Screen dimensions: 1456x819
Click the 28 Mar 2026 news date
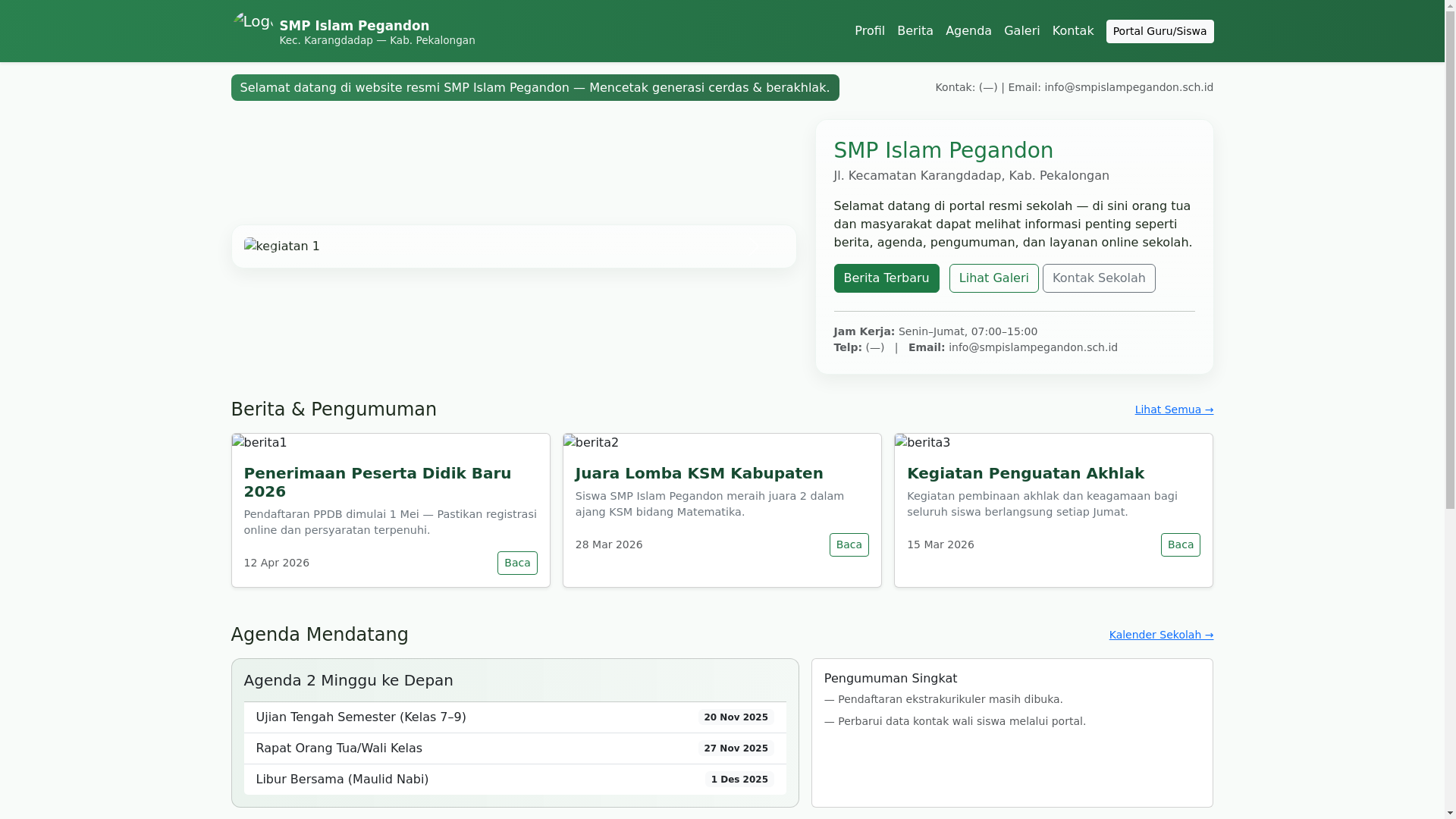pos(609,544)
